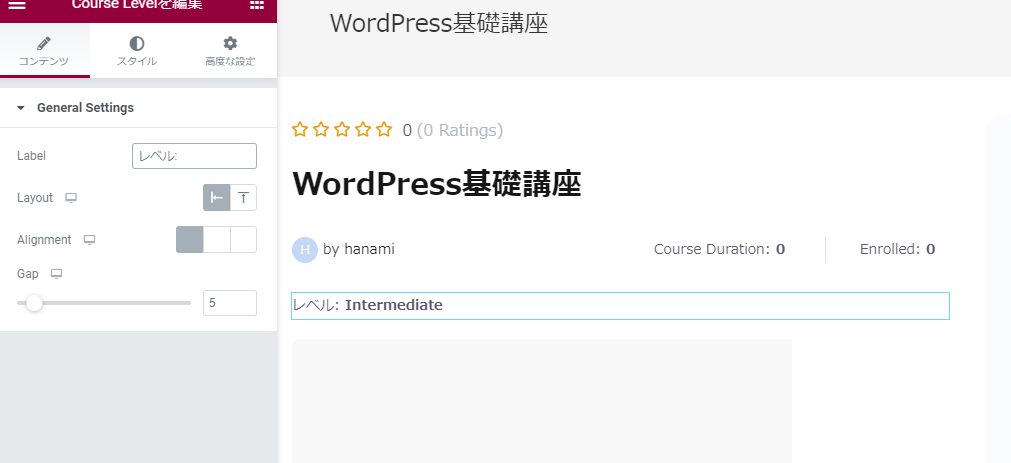Click the Label text field

194,156
